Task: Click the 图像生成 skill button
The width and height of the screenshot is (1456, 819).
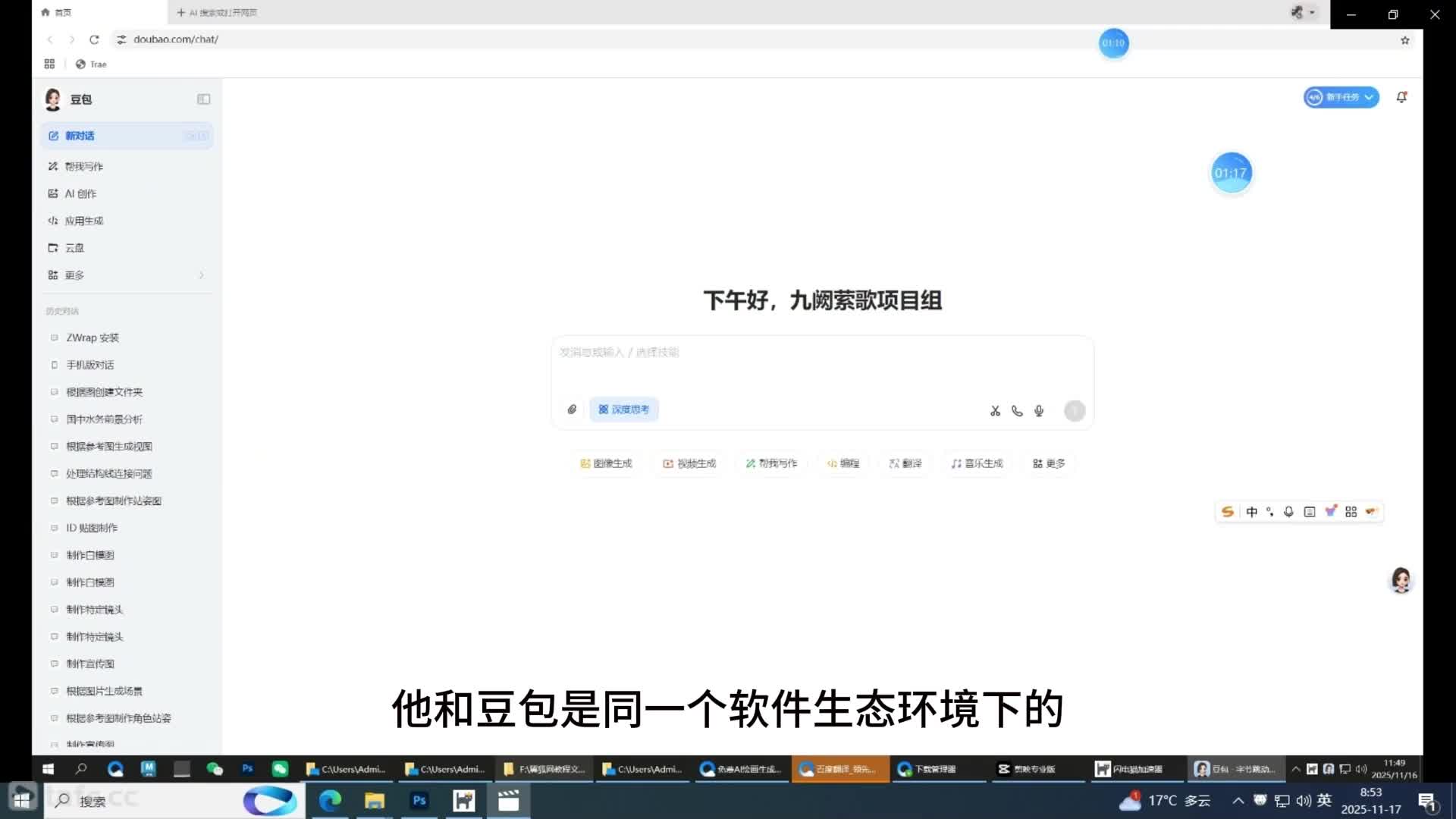Action: (606, 463)
